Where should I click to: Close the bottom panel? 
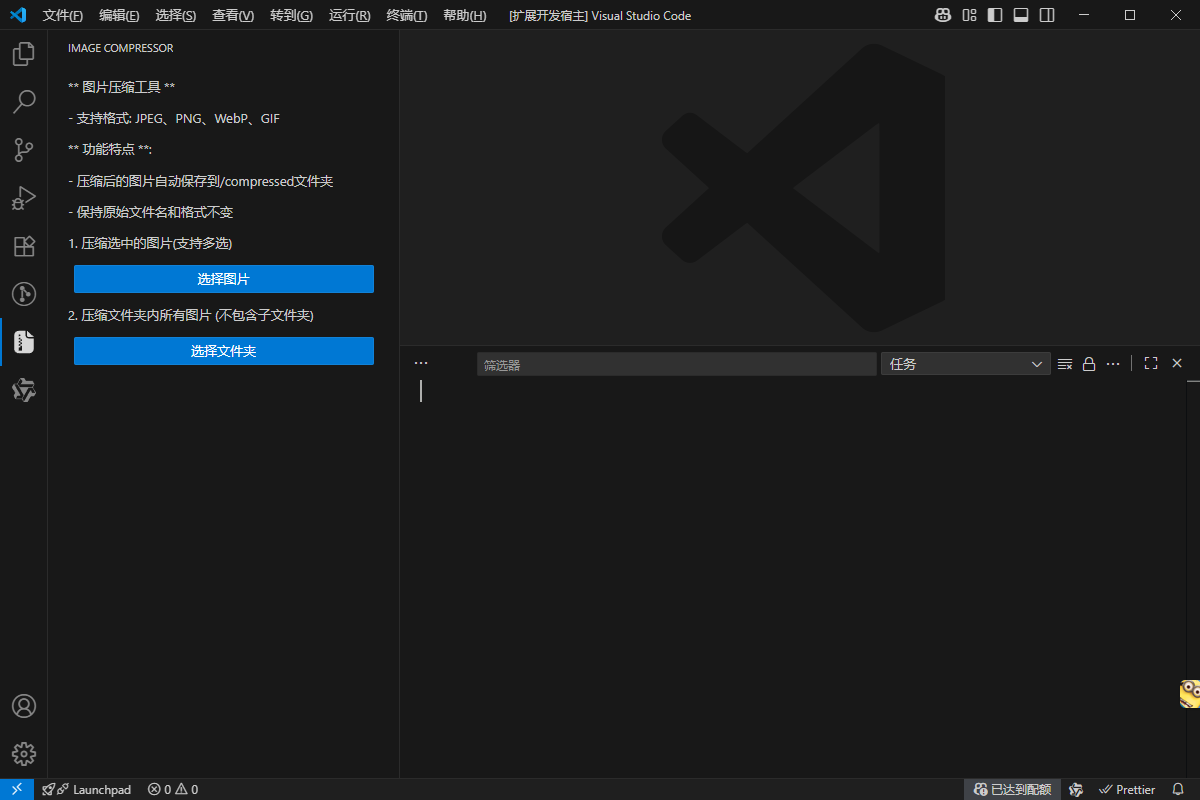(1177, 364)
